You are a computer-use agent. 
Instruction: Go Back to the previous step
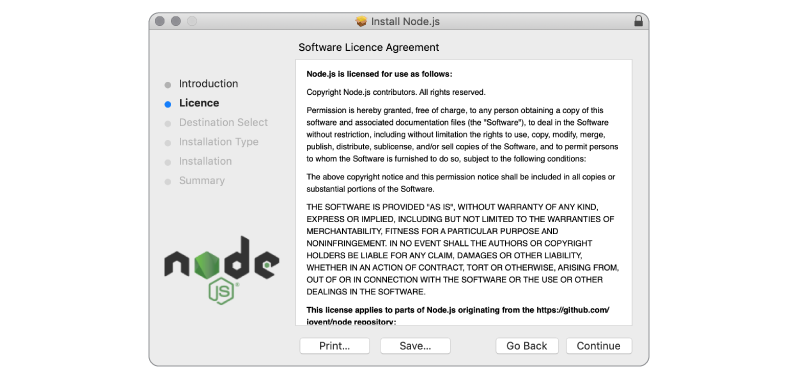(x=527, y=346)
